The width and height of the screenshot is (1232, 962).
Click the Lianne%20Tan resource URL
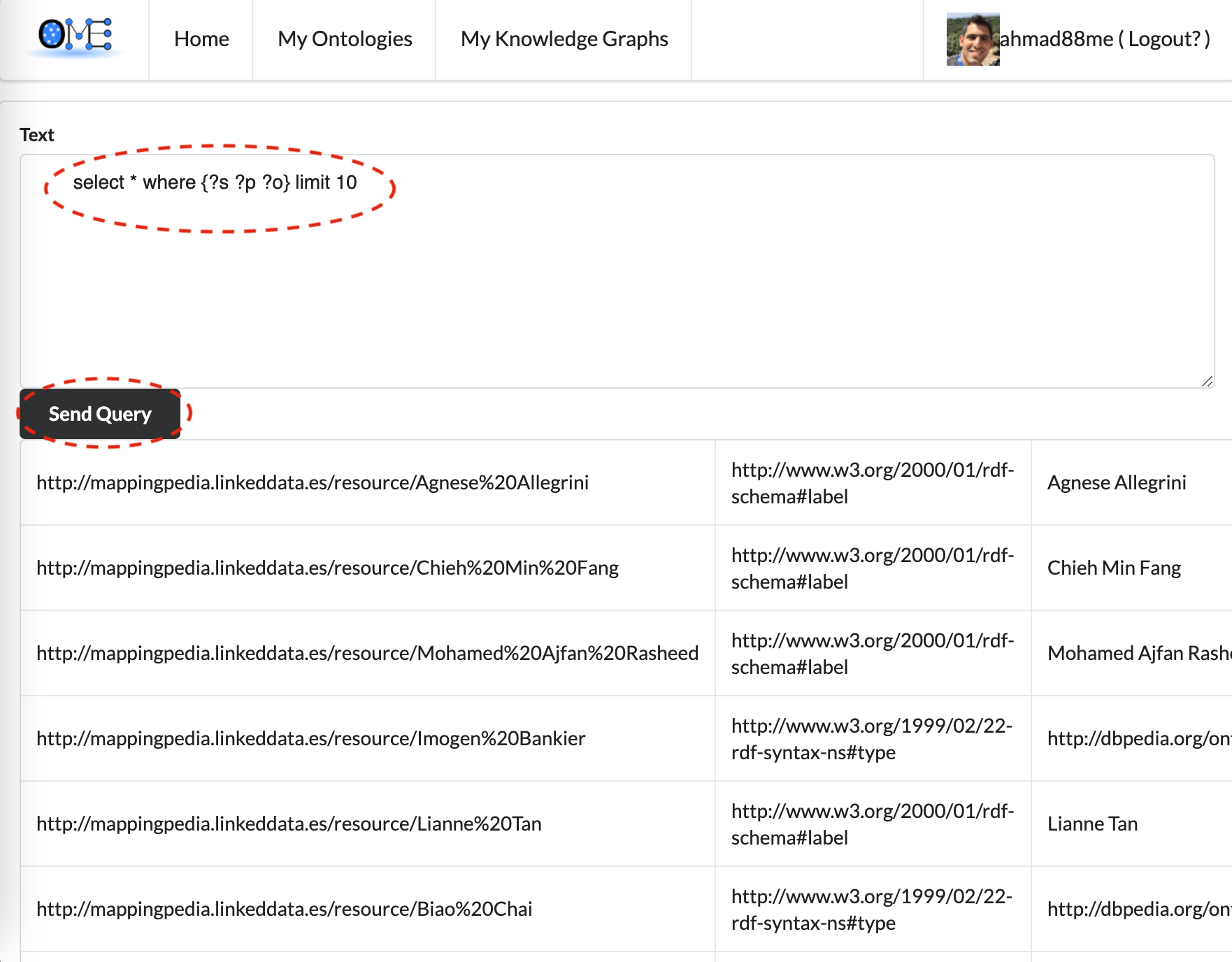(289, 824)
